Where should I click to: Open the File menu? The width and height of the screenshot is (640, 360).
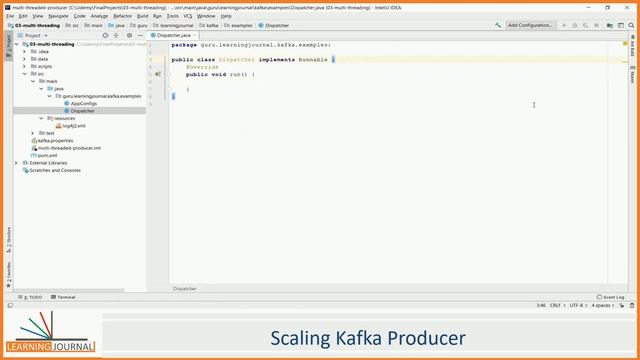(10, 16)
